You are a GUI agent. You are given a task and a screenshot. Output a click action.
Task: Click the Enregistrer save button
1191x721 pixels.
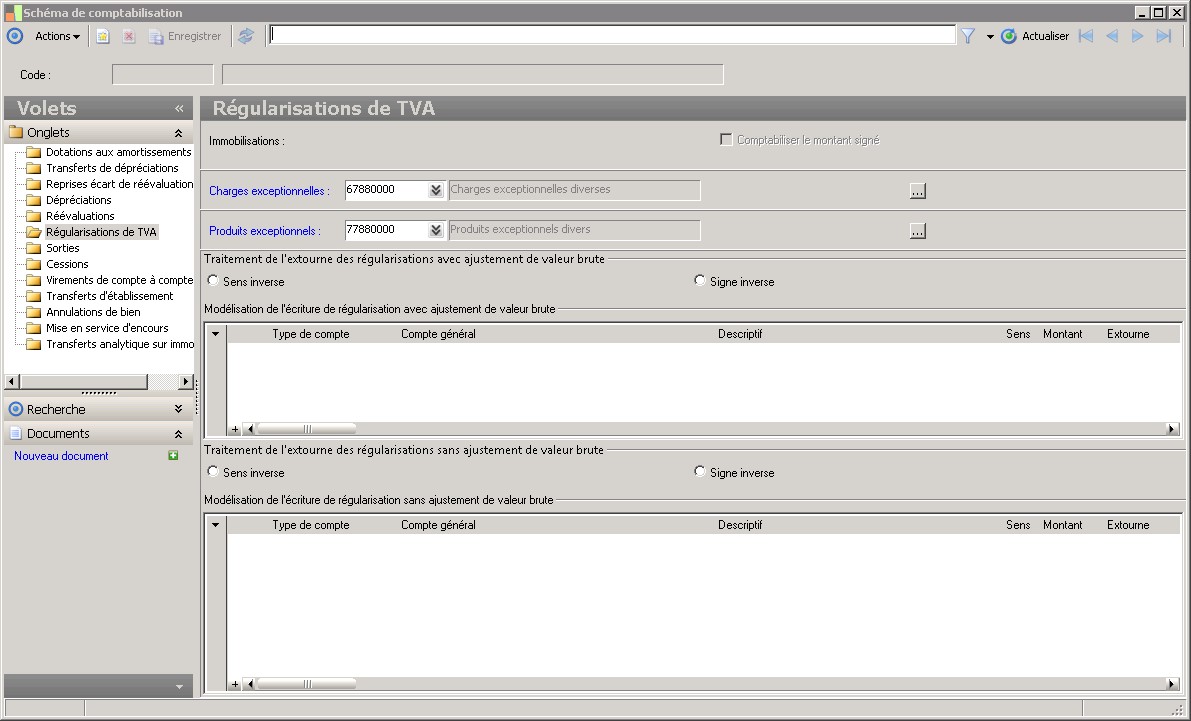(x=185, y=36)
